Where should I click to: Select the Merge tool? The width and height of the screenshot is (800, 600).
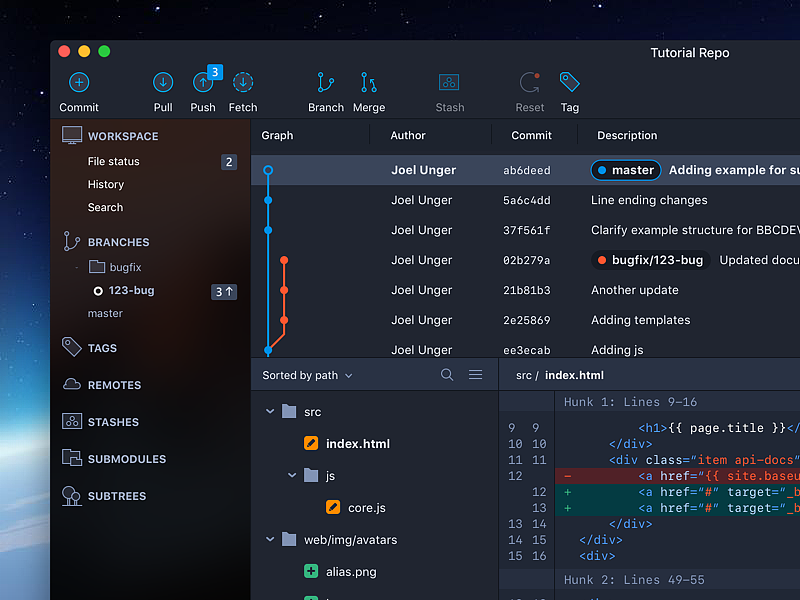(x=369, y=84)
